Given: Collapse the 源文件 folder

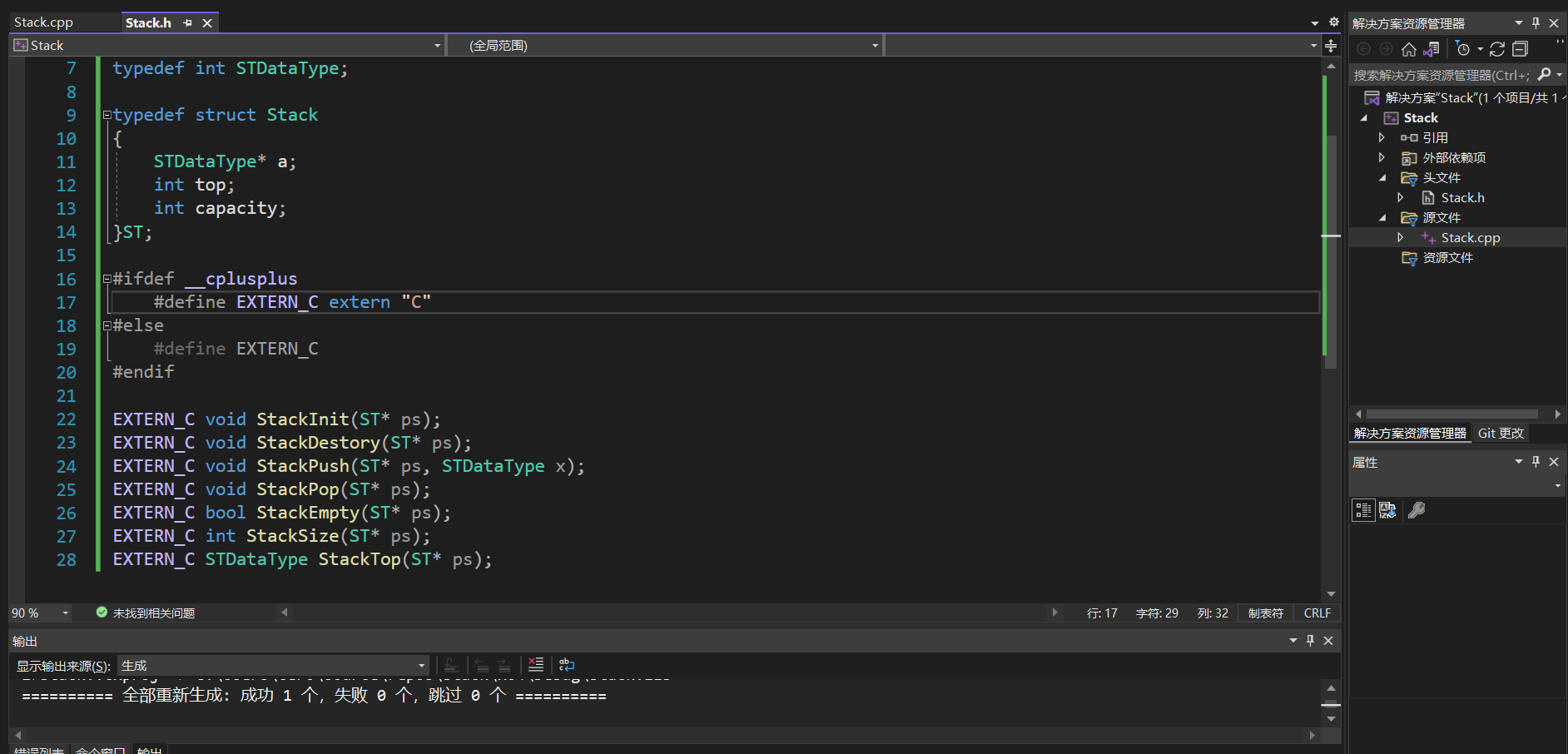Looking at the screenshot, I should coord(1382,218).
